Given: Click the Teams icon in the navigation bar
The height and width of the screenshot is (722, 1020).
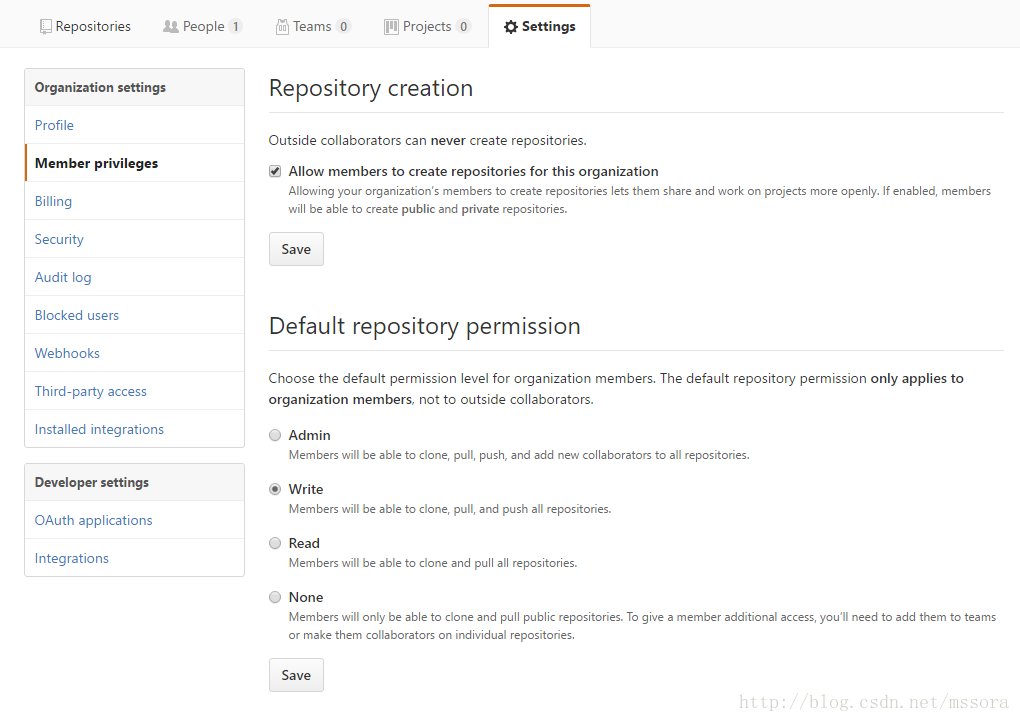Looking at the screenshot, I should pyautogui.click(x=281, y=26).
